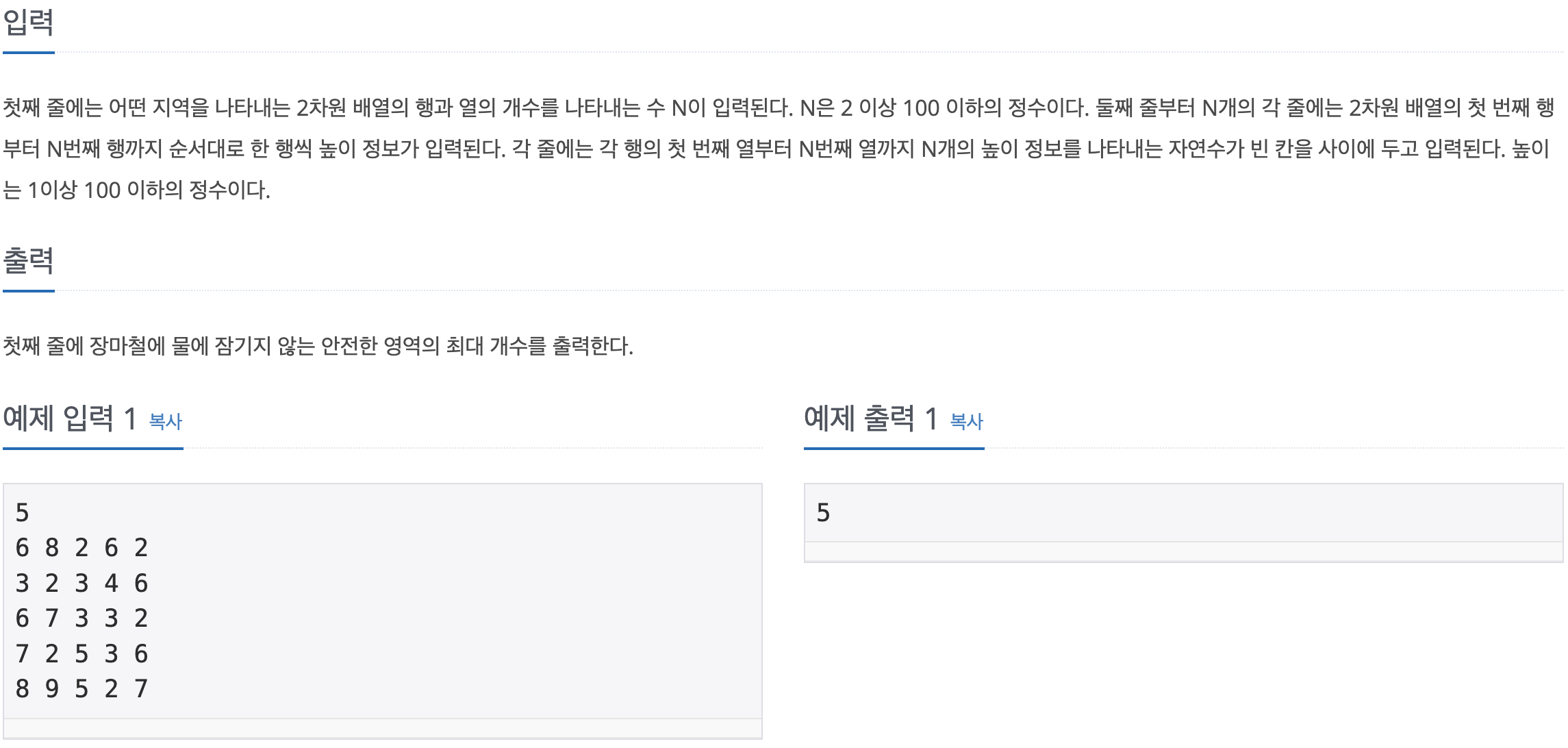The width and height of the screenshot is (1568, 748).
Task: Click the 출력 section heading
Action: (x=28, y=260)
